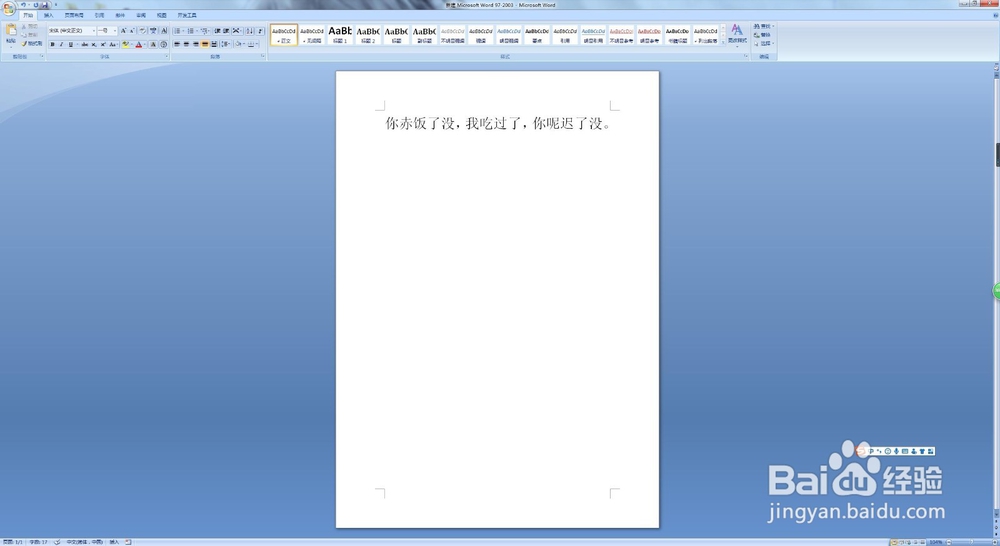Open the Change Case (Aa) dropdown
This screenshot has width=1000, height=546.
(113, 45)
